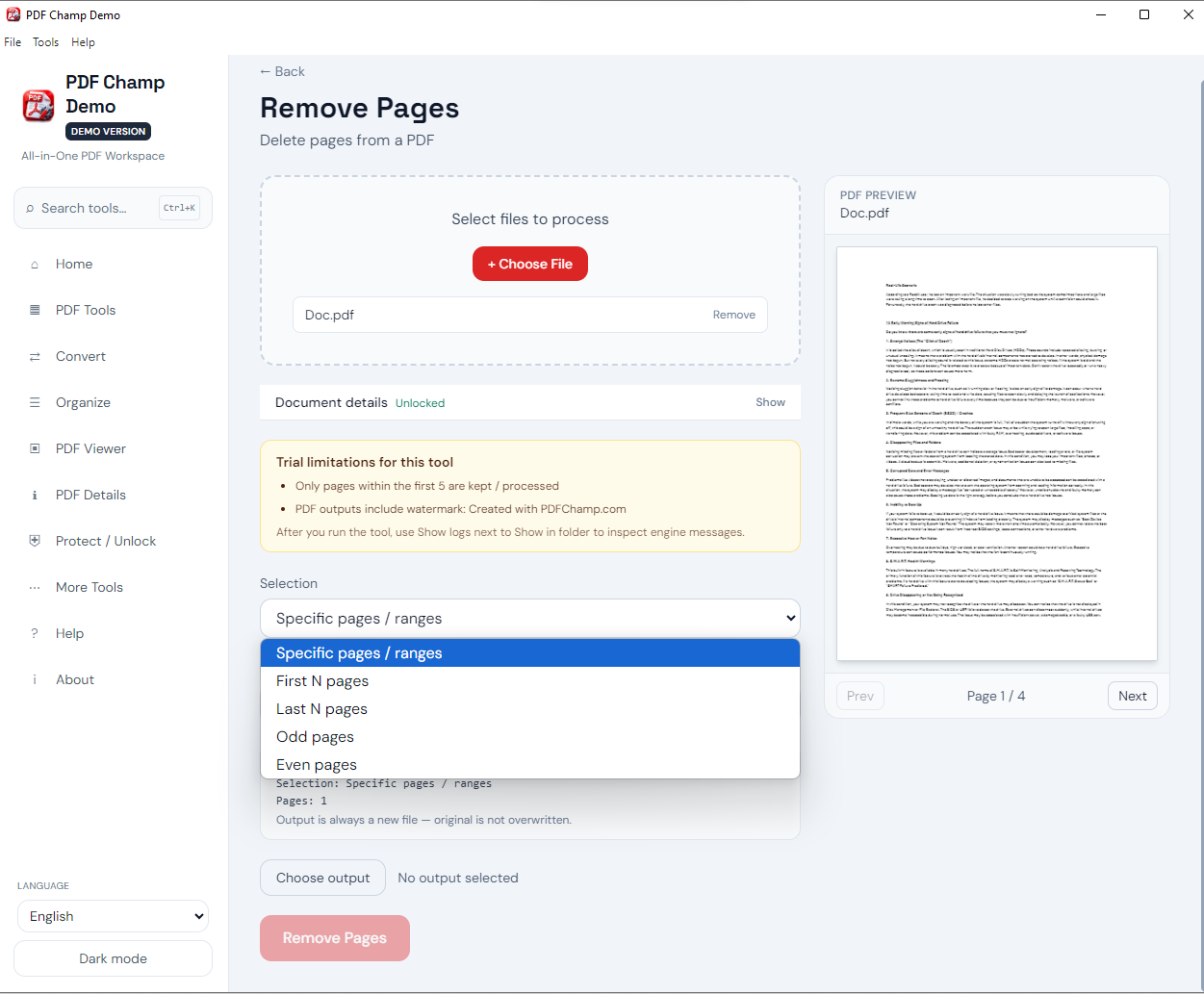Click the PDF Viewer icon
Screen dimensions: 1204x994
tap(35, 449)
